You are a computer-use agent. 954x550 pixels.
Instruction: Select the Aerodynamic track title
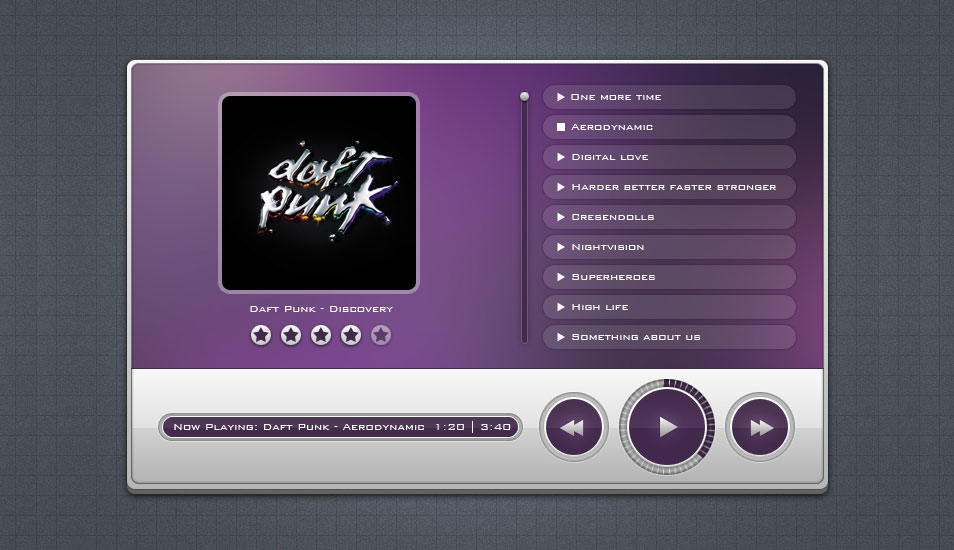[x=612, y=127]
